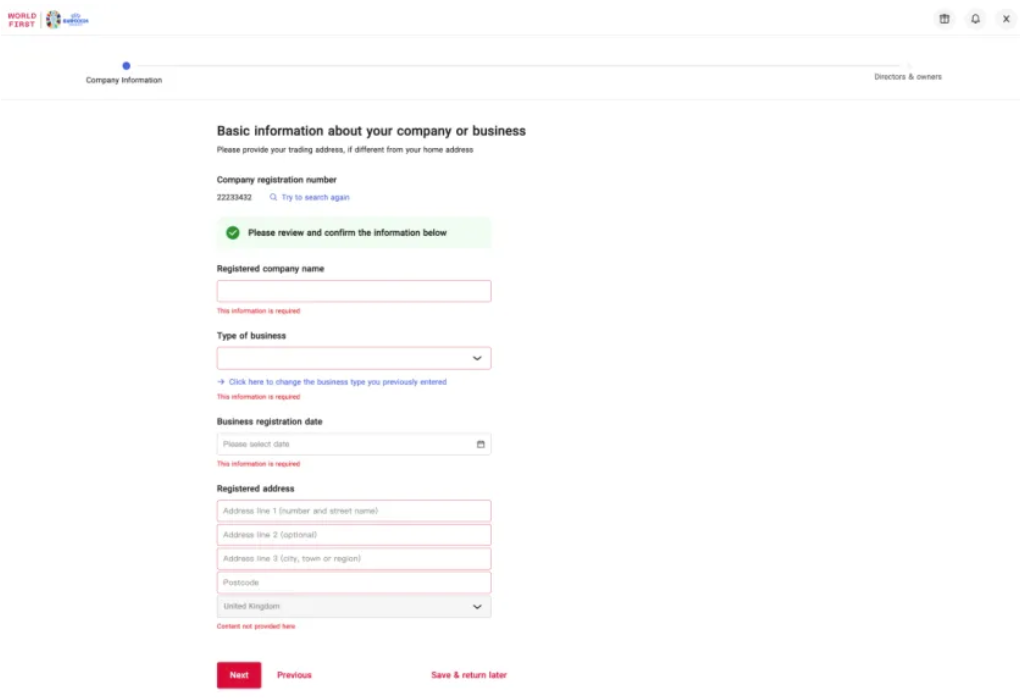Click Save & return later
This screenshot has width=1020, height=700.
point(469,675)
